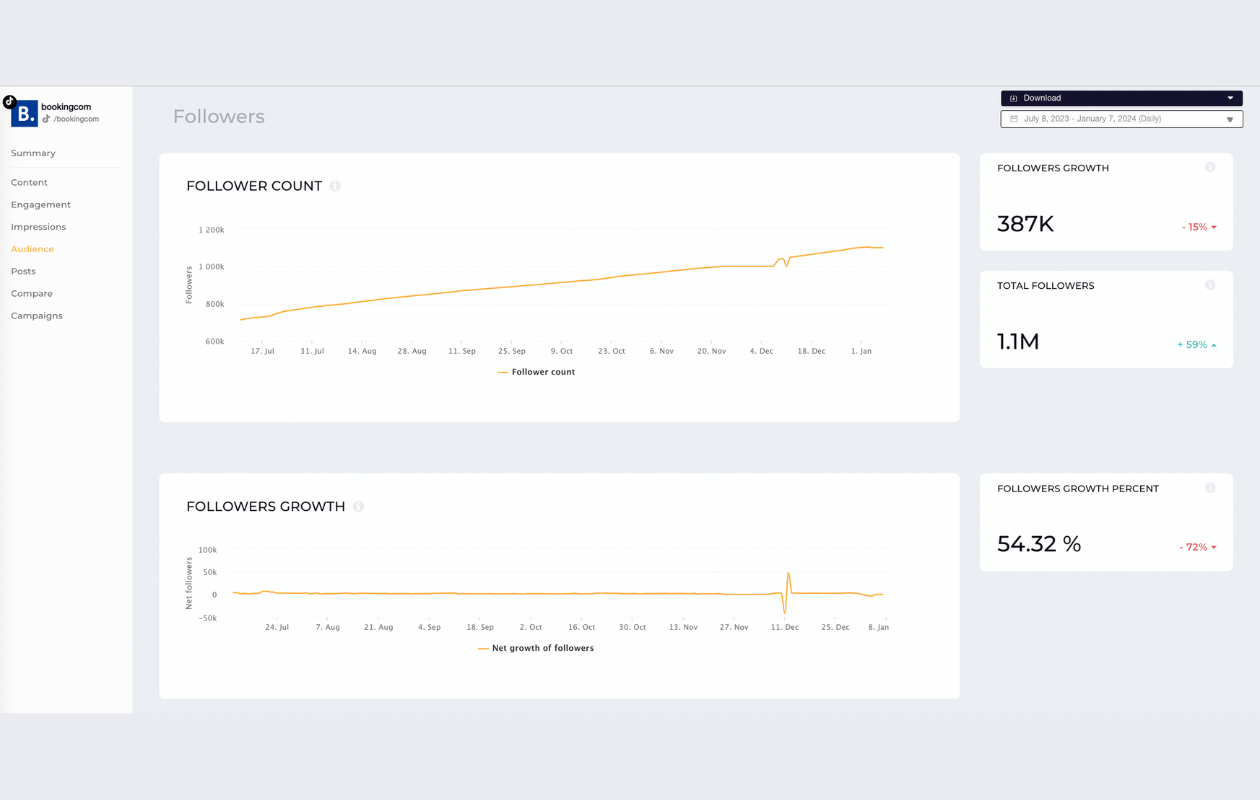The width and height of the screenshot is (1260, 800).
Task: Click the 4. Dec axis label
Action: (760, 351)
